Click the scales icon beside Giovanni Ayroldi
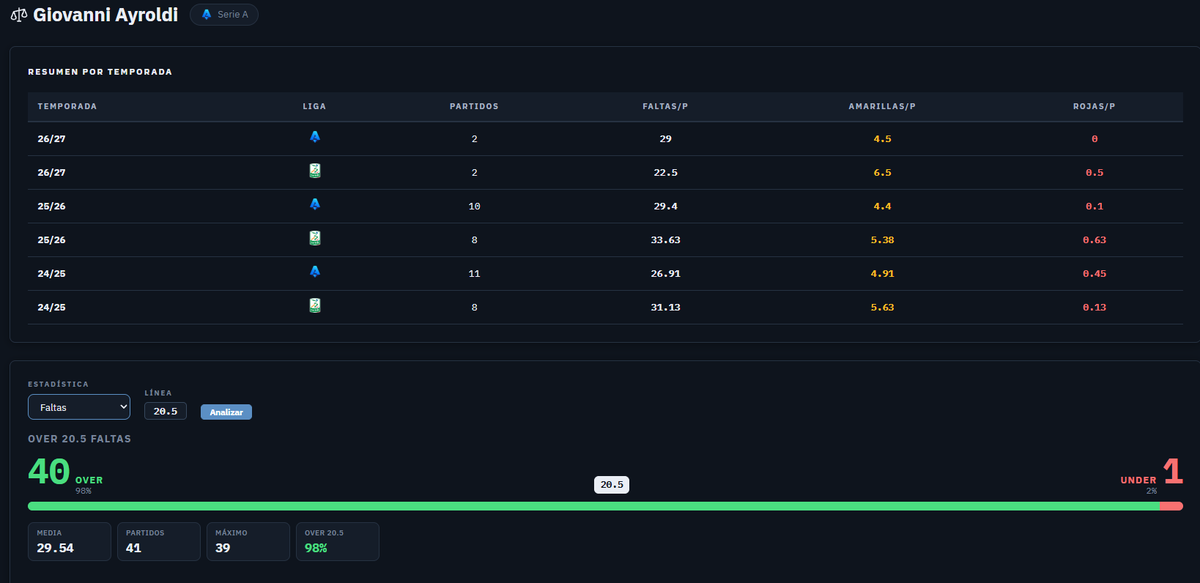Image resolution: width=1200 pixels, height=583 pixels. point(18,16)
